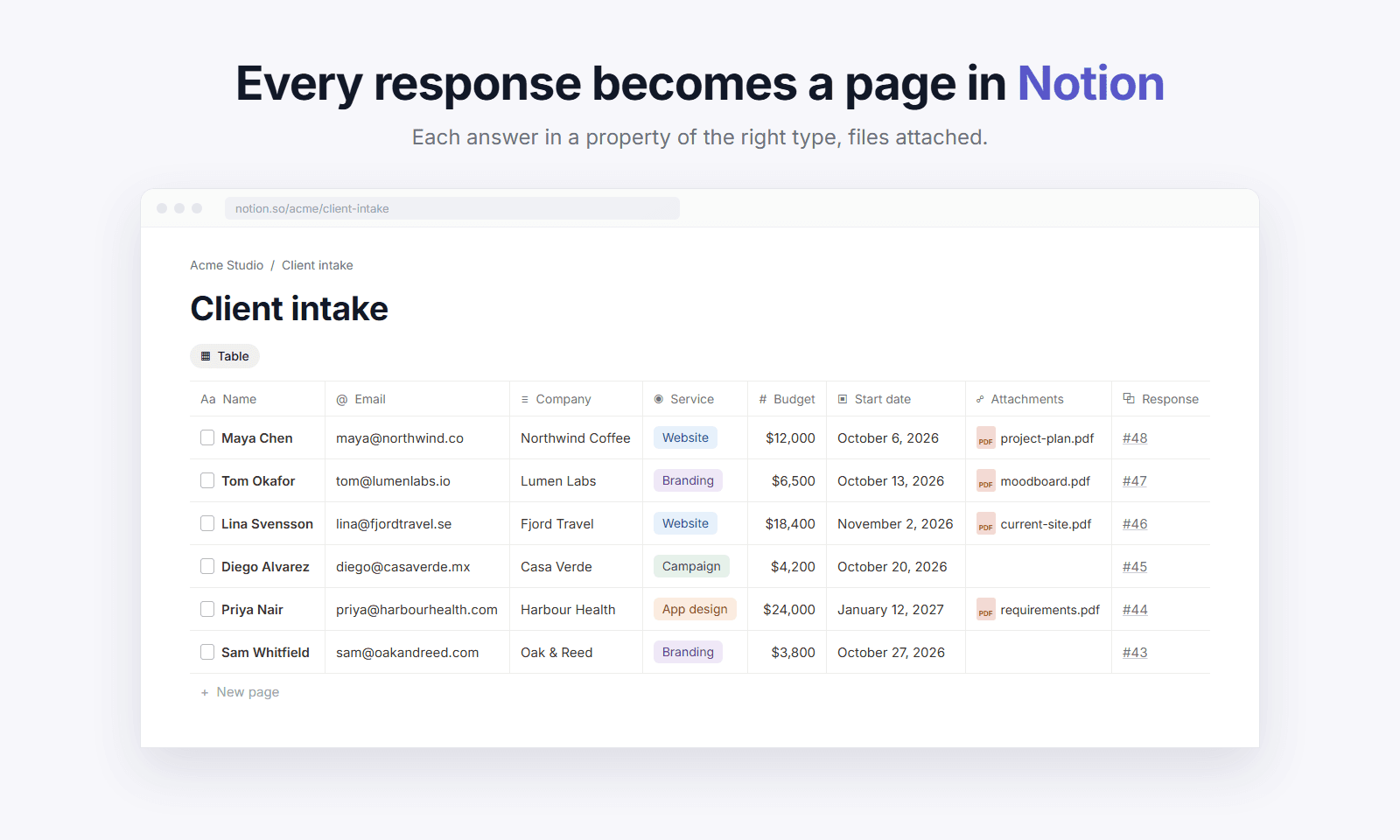Open response link #43
This screenshot has height=840, width=1400.
pyautogui.click(x=1135, y=653)
